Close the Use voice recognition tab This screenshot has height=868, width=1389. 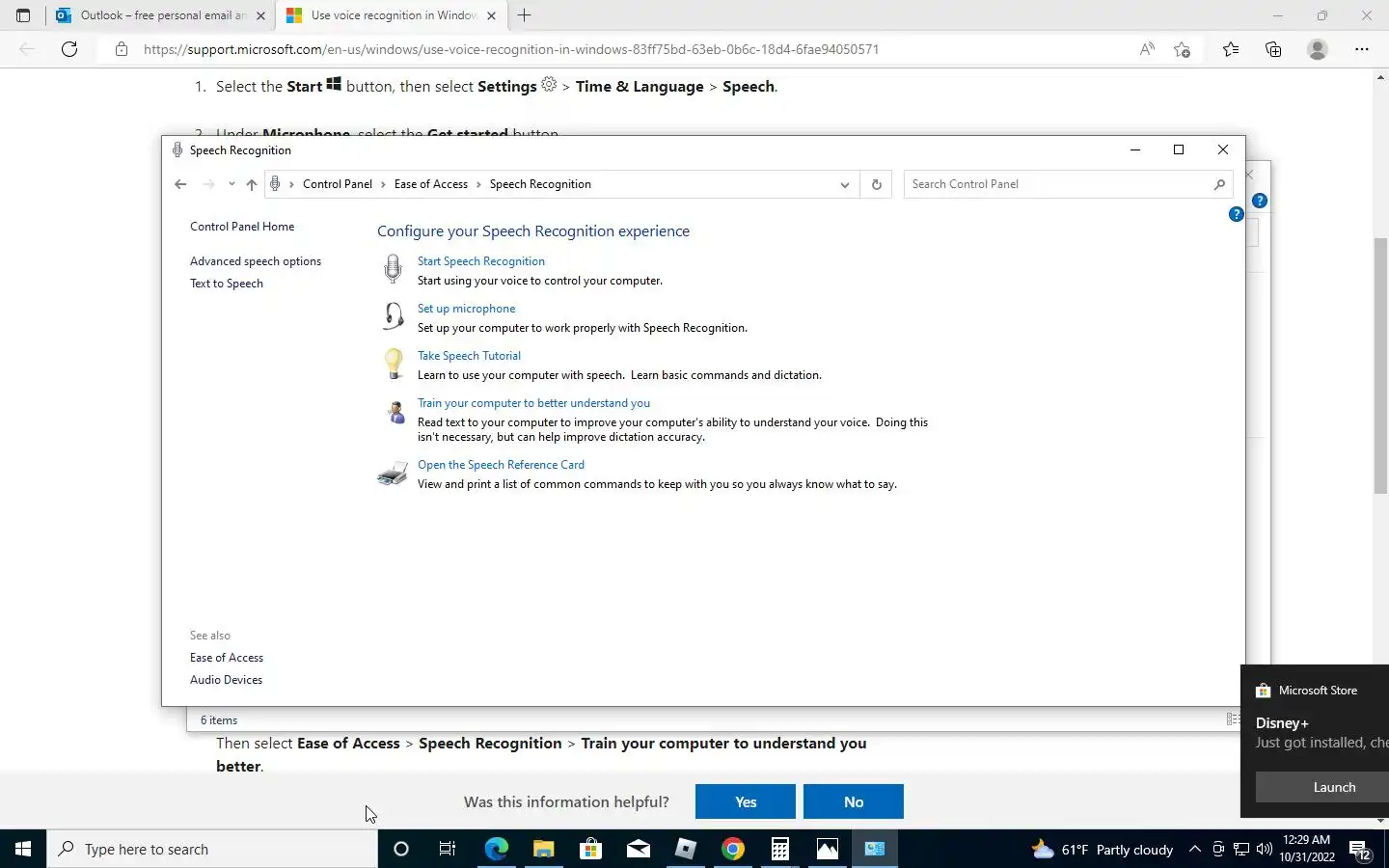point(491,15)
